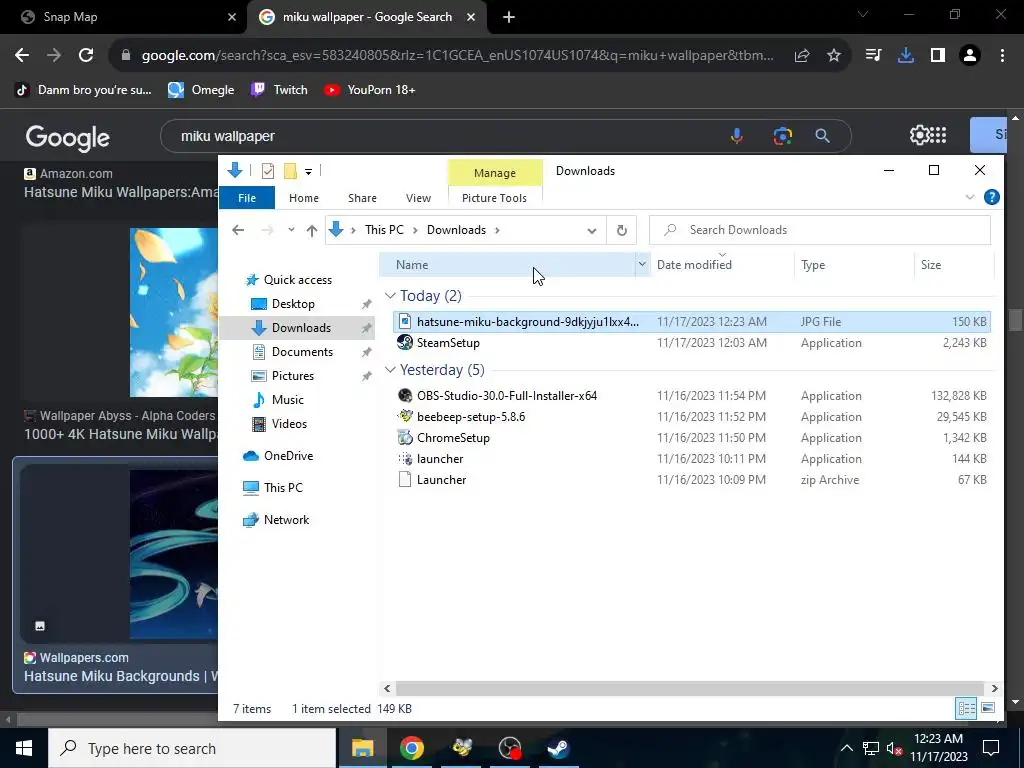Switch to the Home ribbon tab
This screenshot has width=1024, height=768.
[x=304, y=198]
